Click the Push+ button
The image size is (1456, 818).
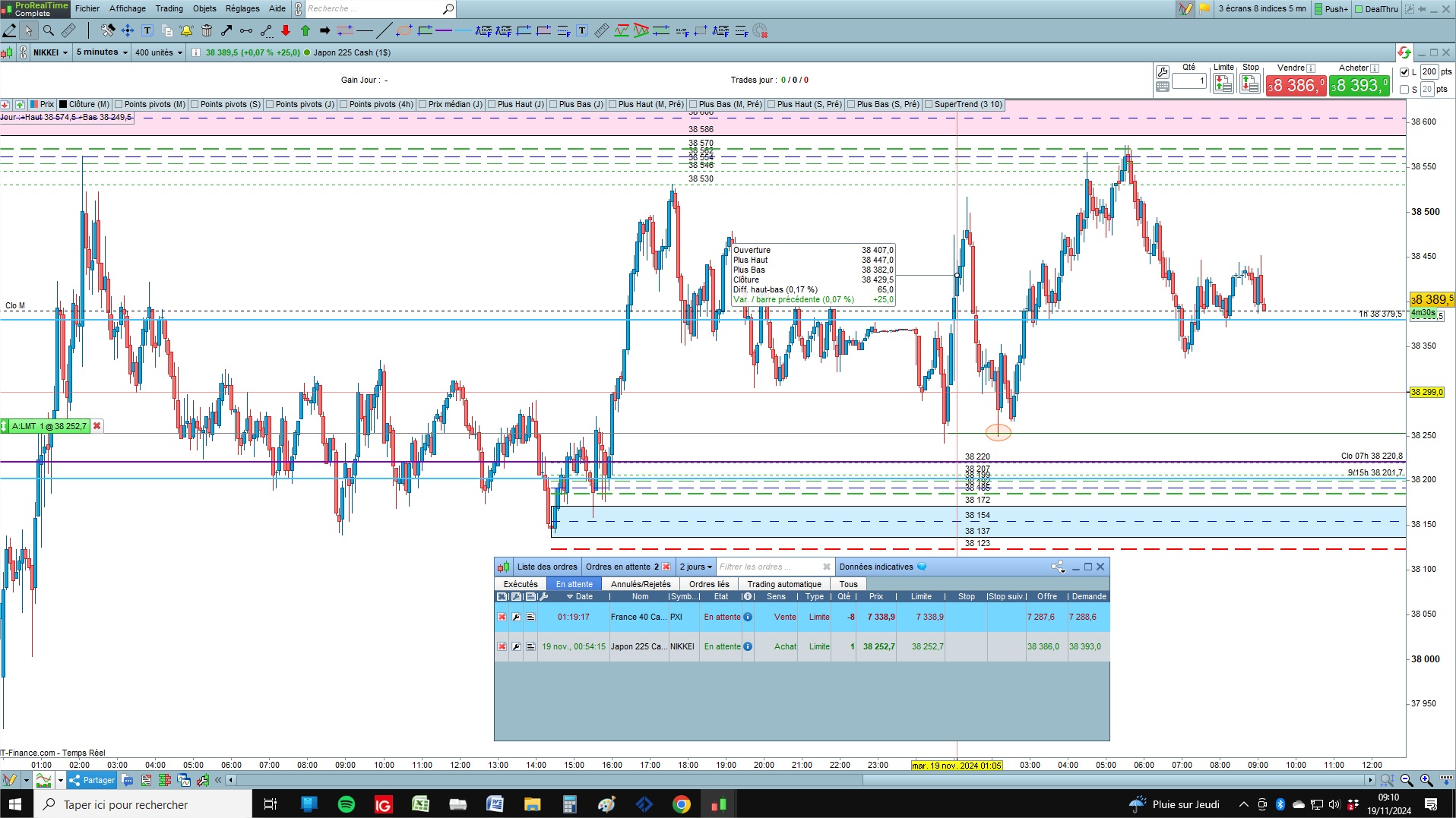click(1330, 9)
